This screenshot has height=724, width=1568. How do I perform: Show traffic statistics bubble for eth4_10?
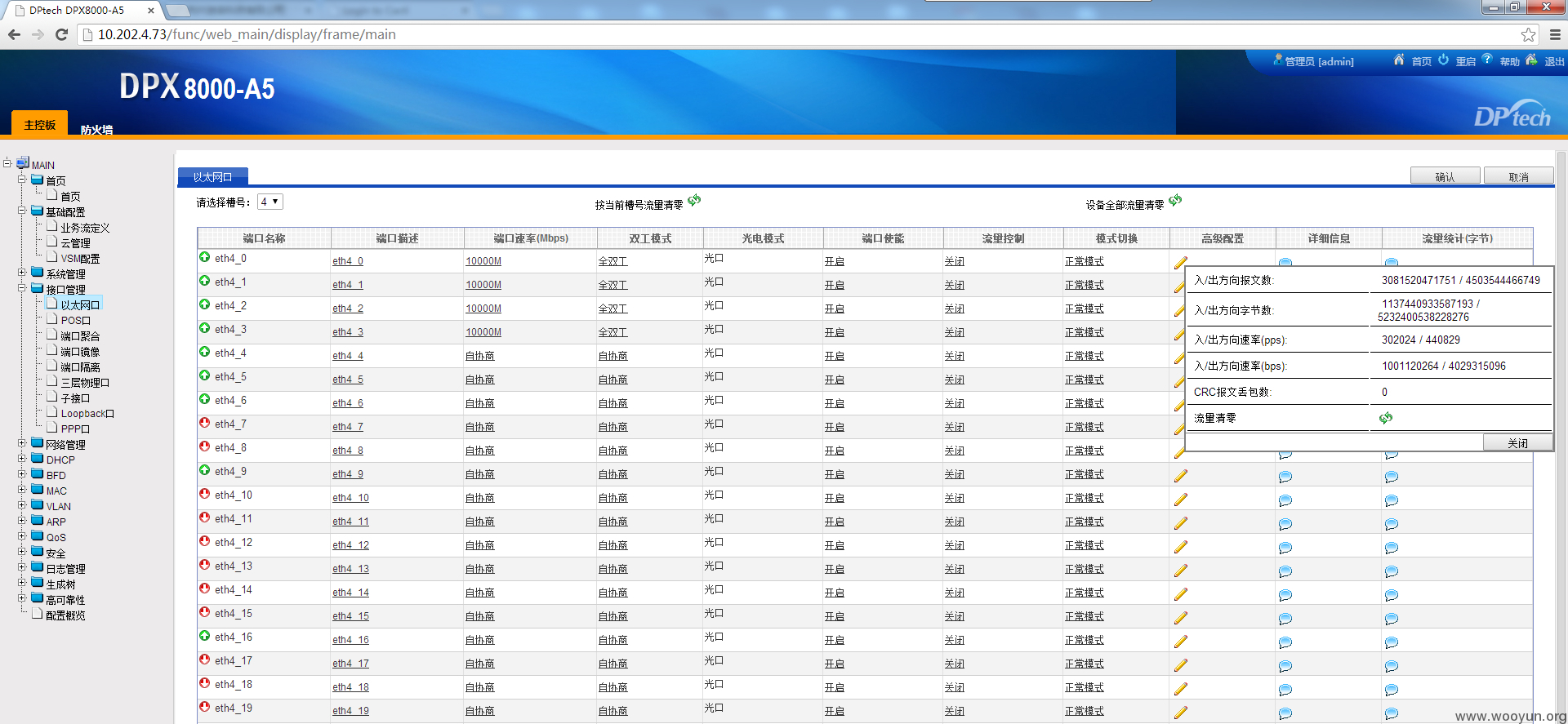(x=1392, y=500)
